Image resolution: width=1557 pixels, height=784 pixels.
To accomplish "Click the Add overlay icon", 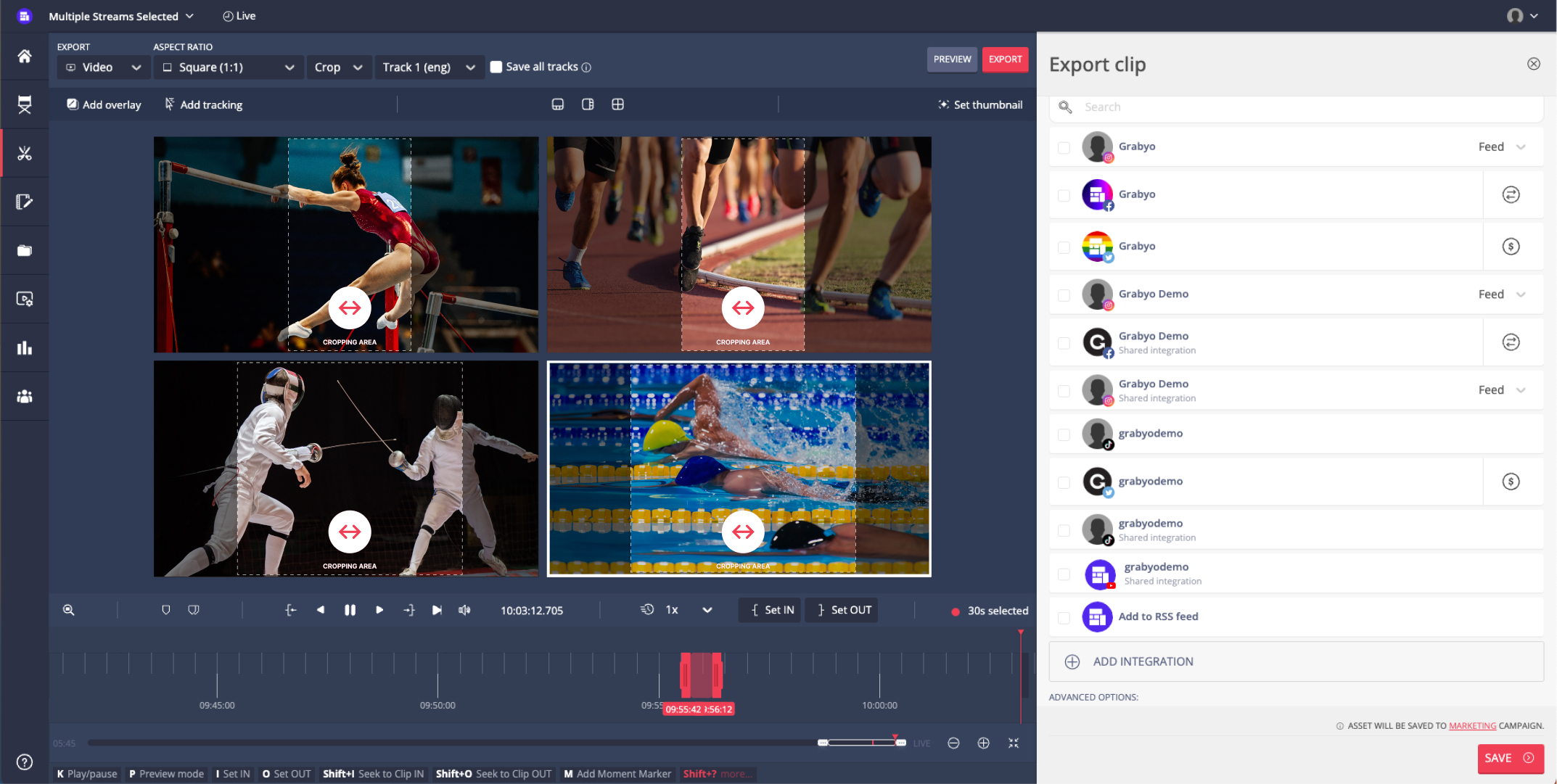I will click(x=70, y=104).
